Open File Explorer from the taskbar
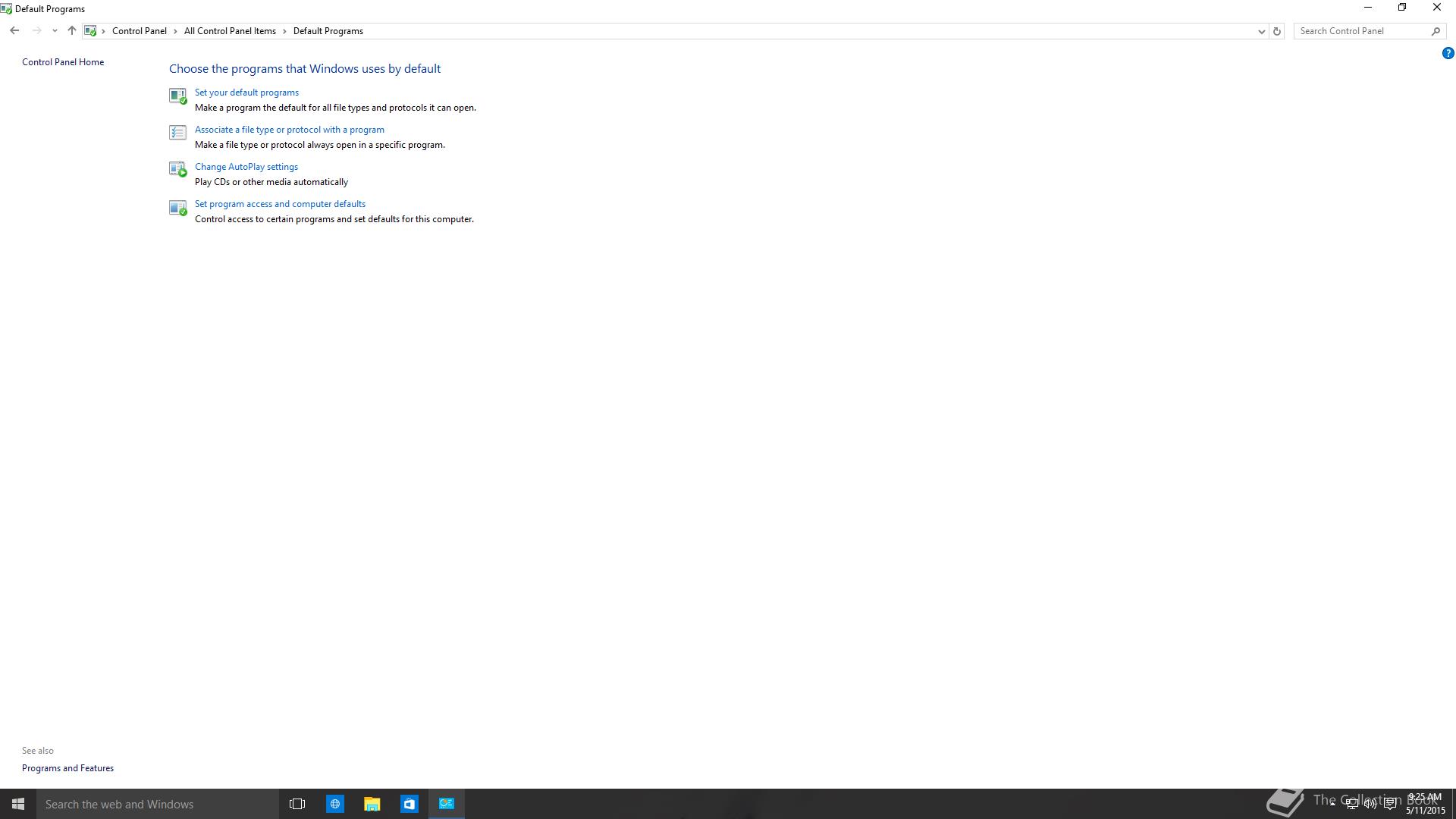The width and height of the screenshot is (1456, 819). 372,804
